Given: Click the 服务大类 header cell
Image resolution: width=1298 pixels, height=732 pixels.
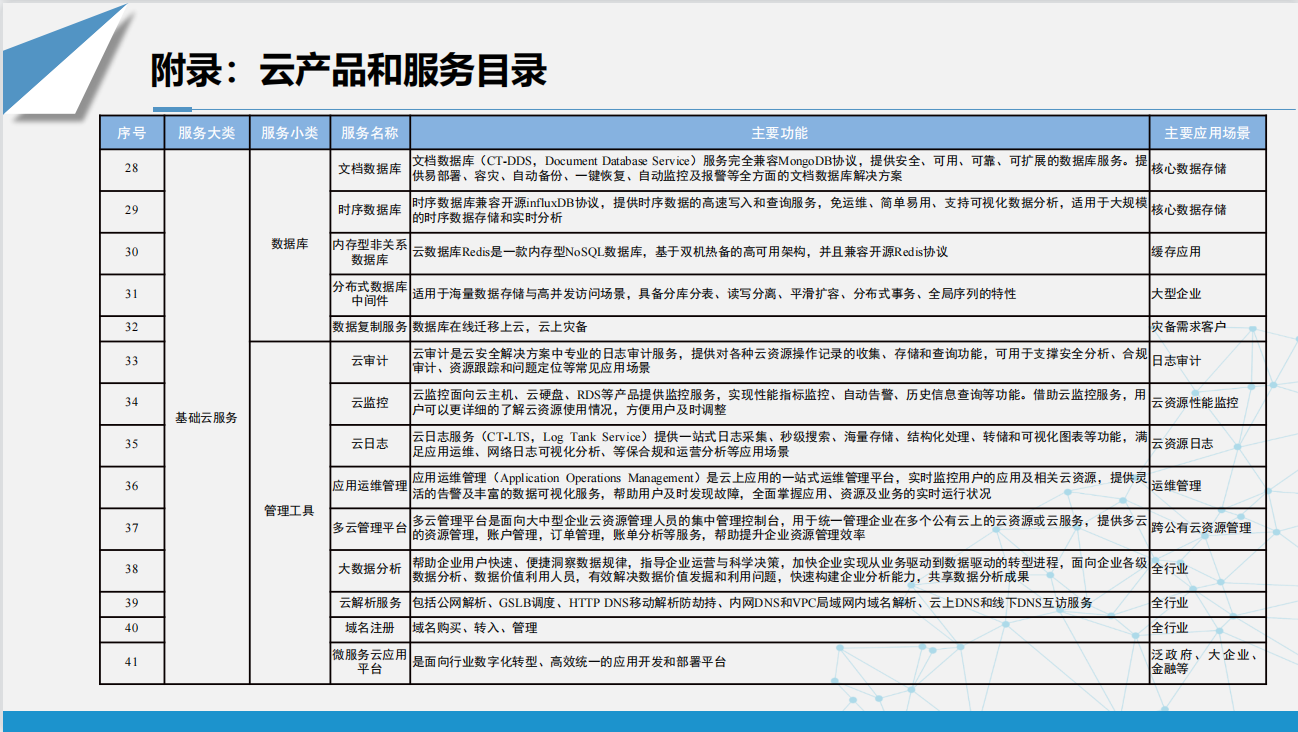Looking at the screenshot, I should click(x=206, y=133).
